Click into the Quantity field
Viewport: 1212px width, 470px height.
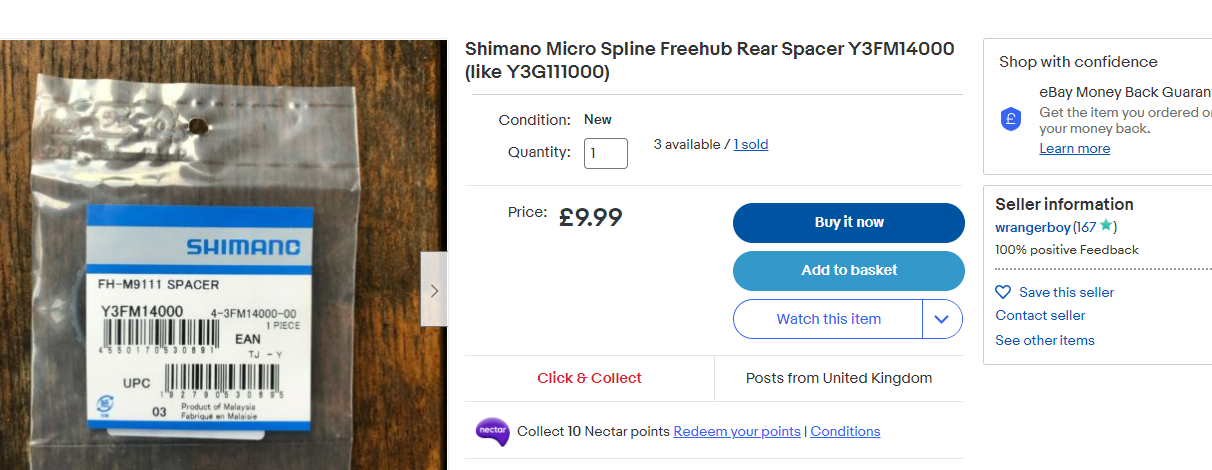[606, 153]
